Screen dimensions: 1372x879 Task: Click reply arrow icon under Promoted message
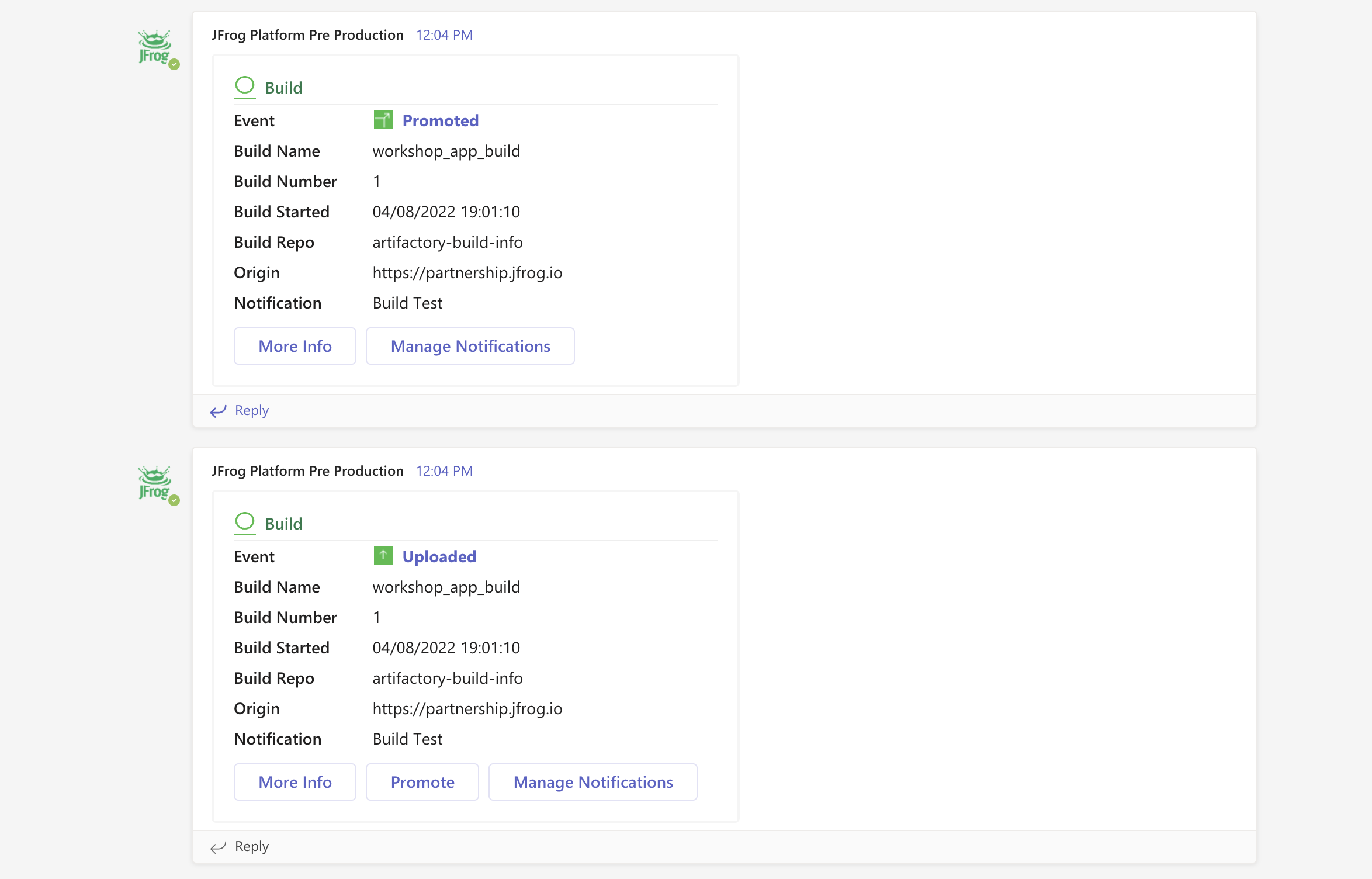point(218,411)
